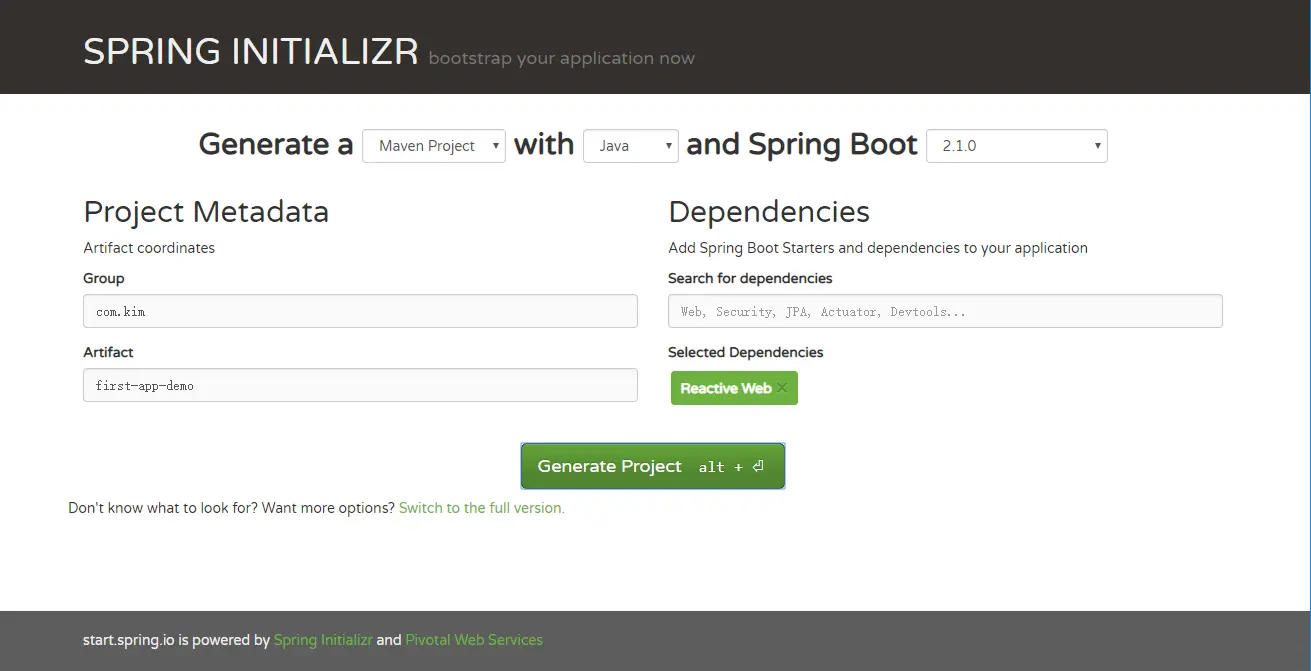Click the SPRING INITIALIZR header title

251,52
